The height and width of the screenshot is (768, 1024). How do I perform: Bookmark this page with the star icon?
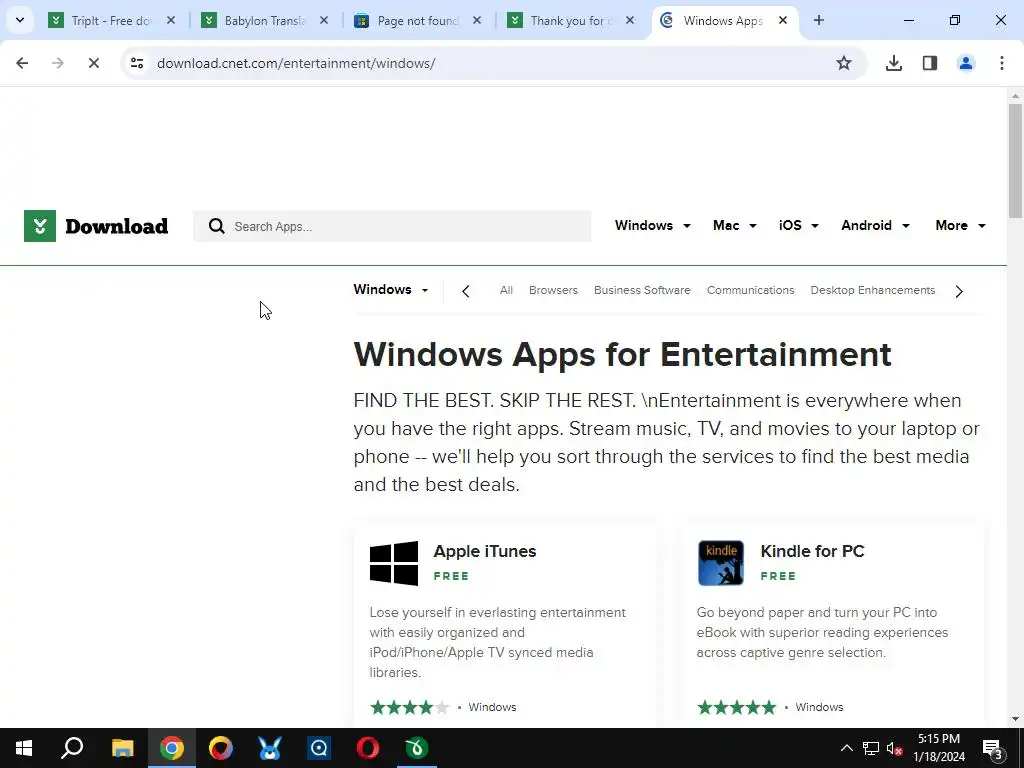pyautogui.click(x=844, y=63)
